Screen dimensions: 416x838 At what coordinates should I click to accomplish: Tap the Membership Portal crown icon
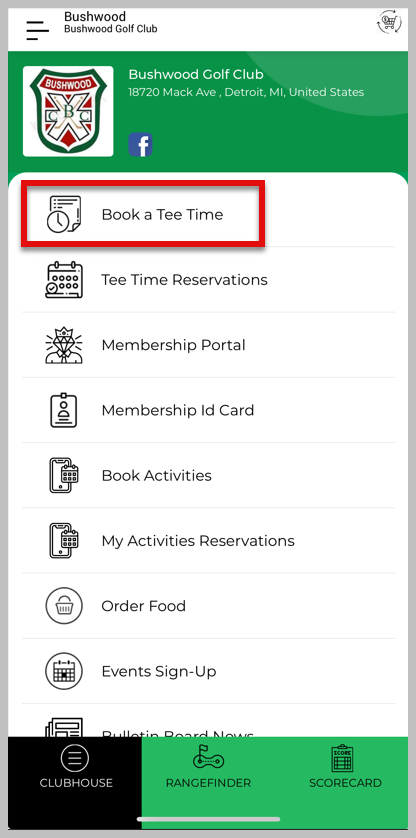click(x=64, y=345)
